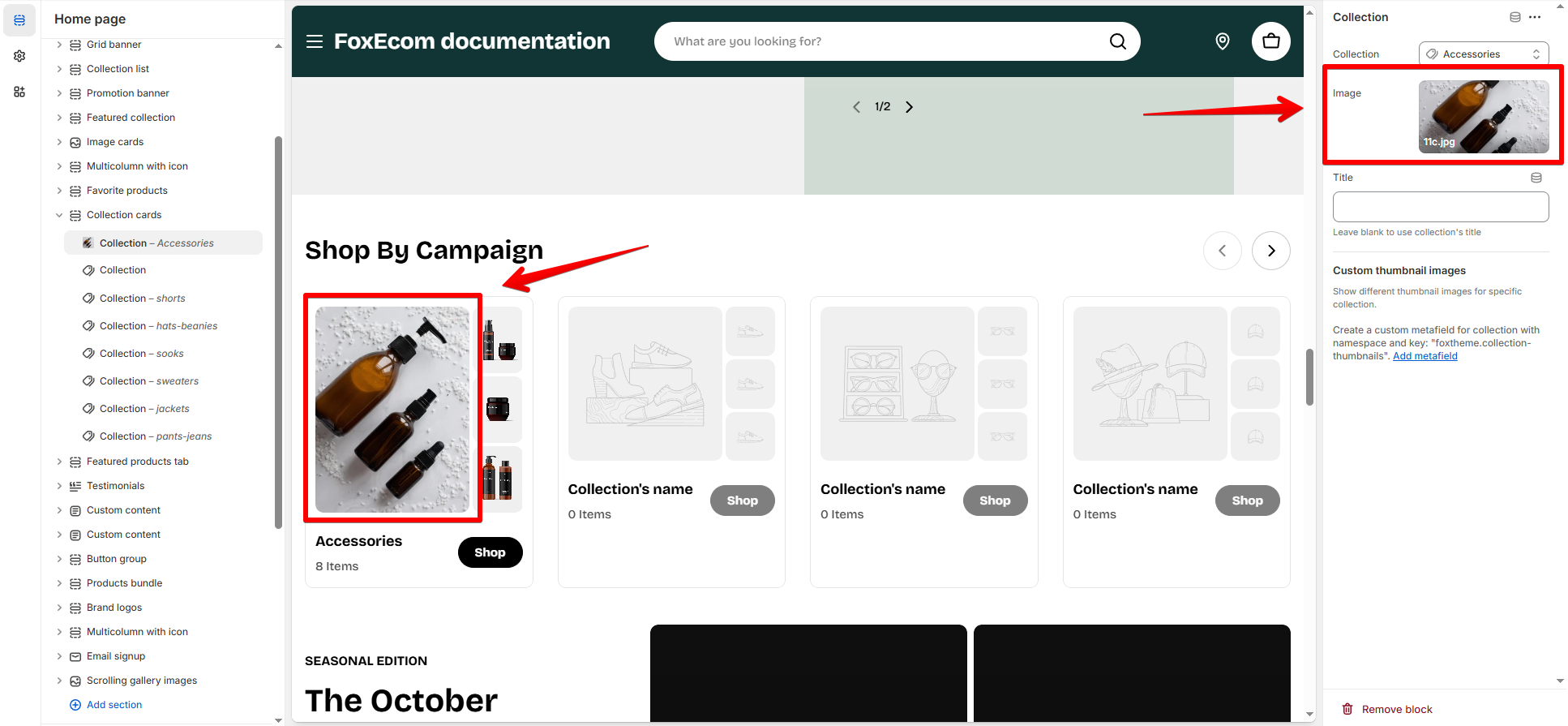Click the Accessories collection name in card
Screen dimensions: 1568x726
coord(358,541)
